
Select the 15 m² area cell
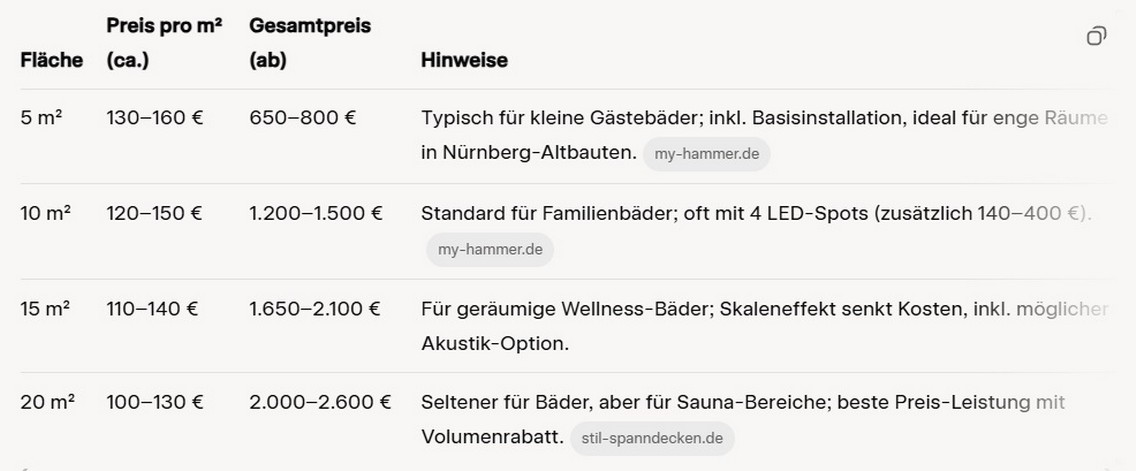(x=46, y=309)
